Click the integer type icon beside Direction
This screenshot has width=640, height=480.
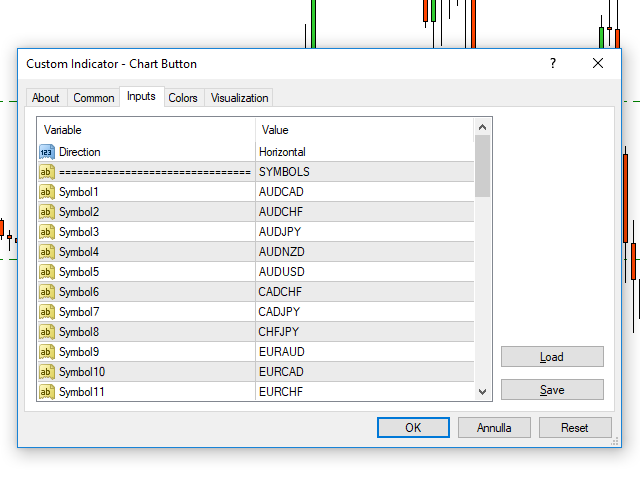tap(47, 152)
